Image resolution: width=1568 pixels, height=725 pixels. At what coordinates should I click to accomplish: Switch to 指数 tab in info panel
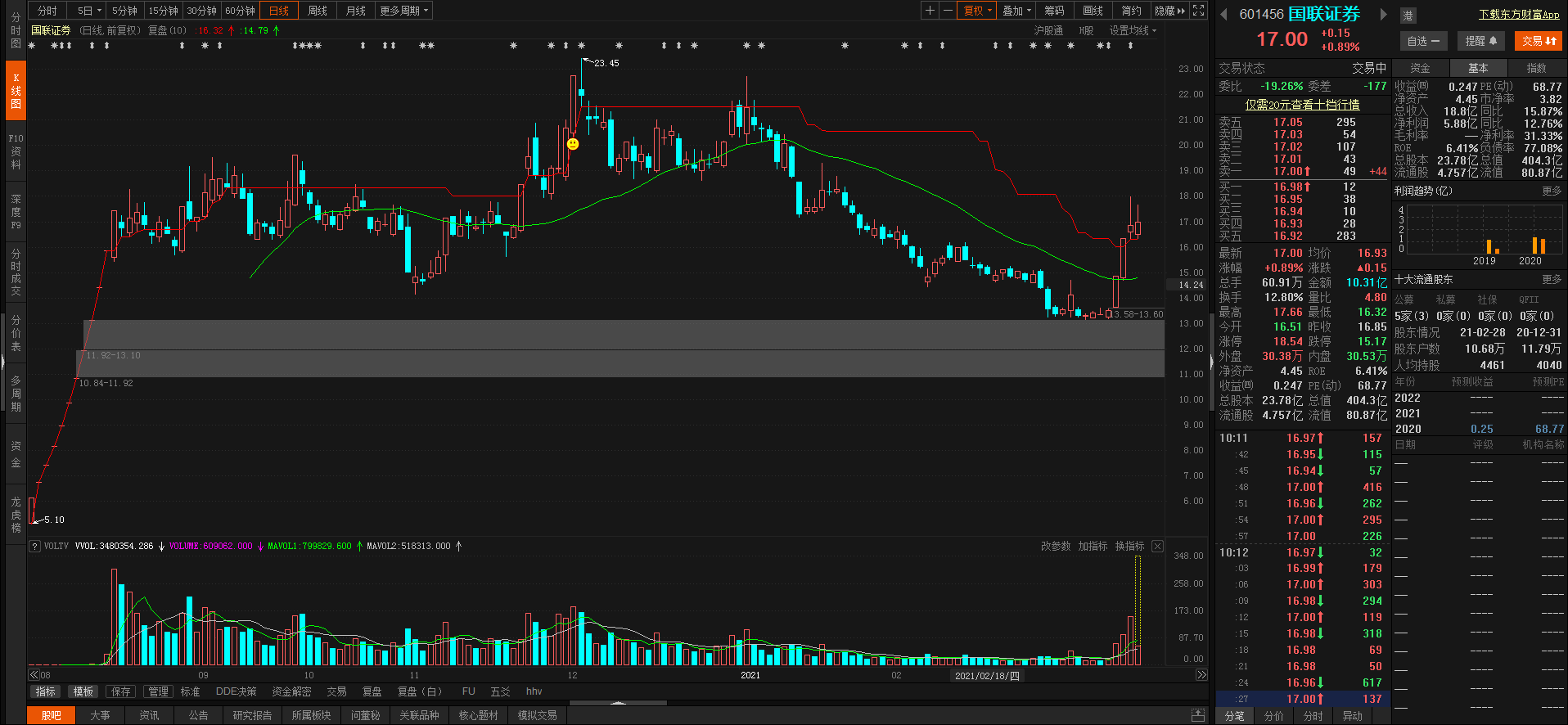pyautogui.click(x=1537, y=68)
